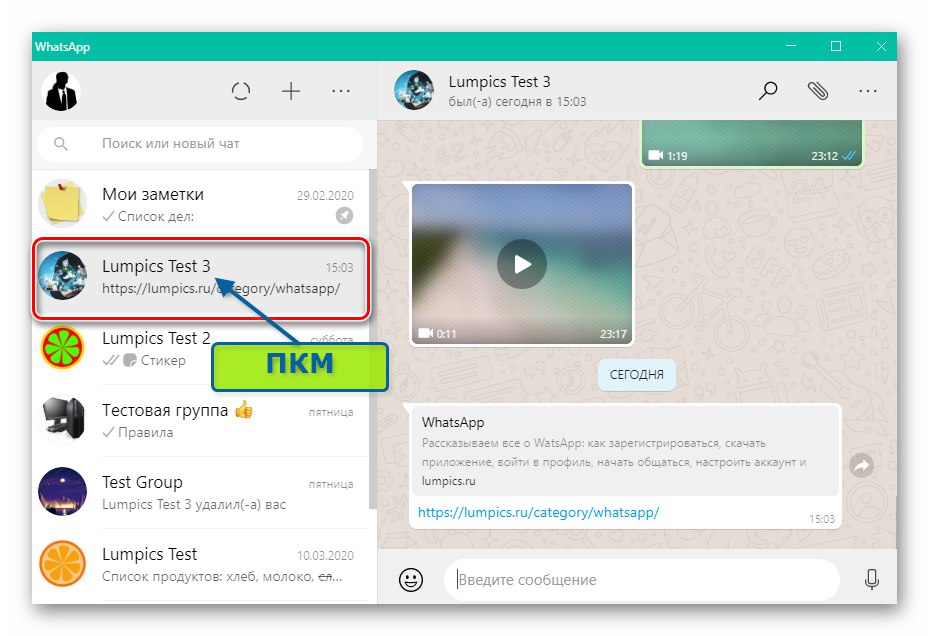
Task: Forward the WhatsApp message using the arrow icon
Action: 859,463
